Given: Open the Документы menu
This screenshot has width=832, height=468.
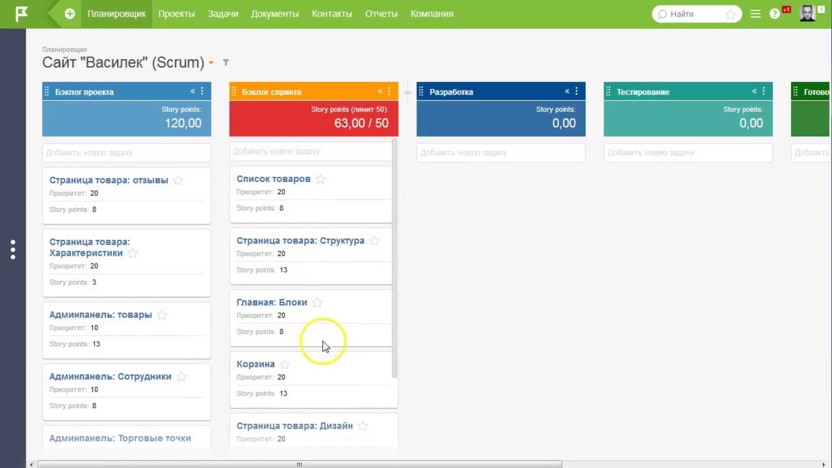Looking at the screenshot, I should 275,14.
